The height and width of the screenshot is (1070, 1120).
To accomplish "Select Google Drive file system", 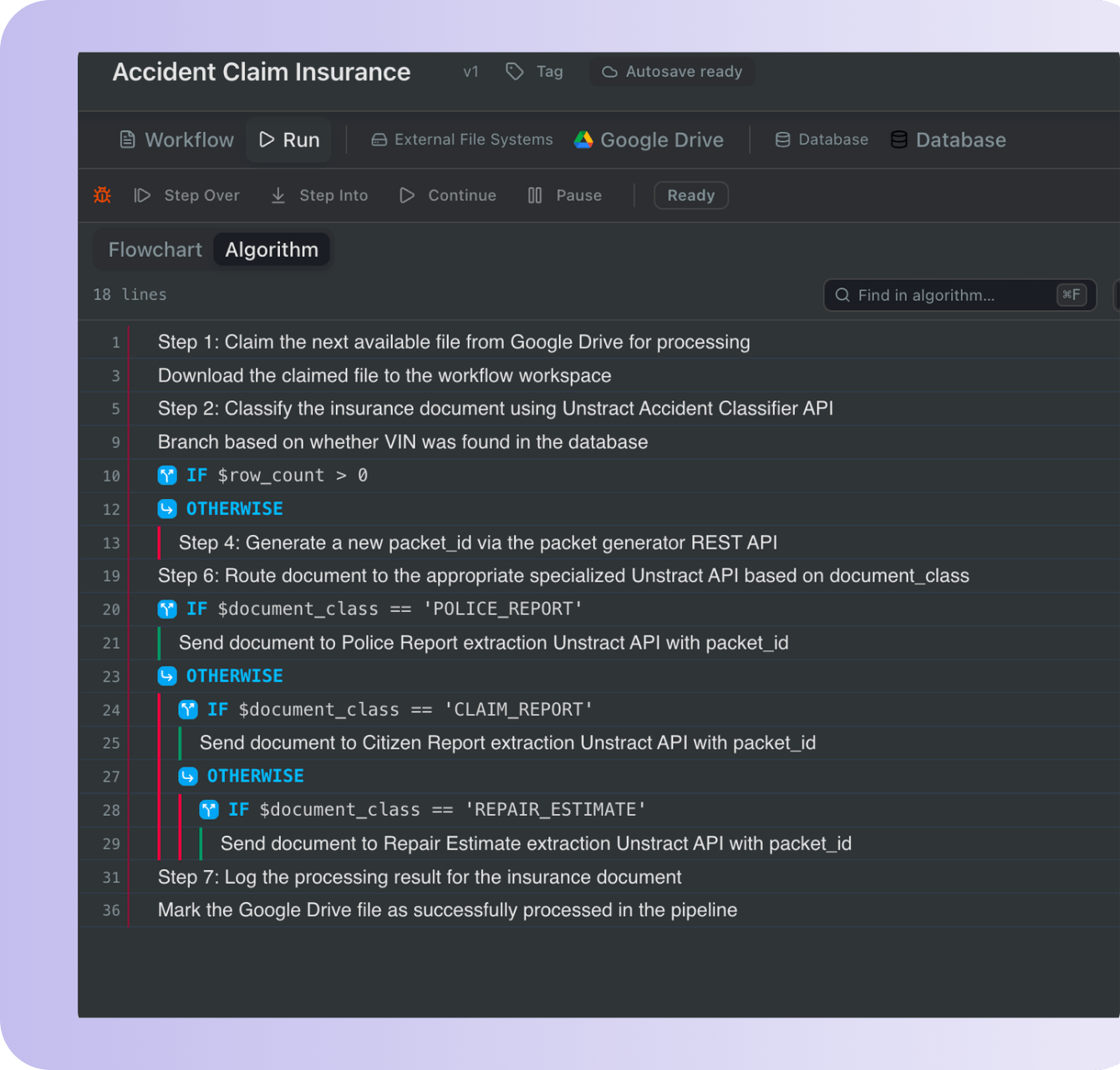I will pos(649,140).
